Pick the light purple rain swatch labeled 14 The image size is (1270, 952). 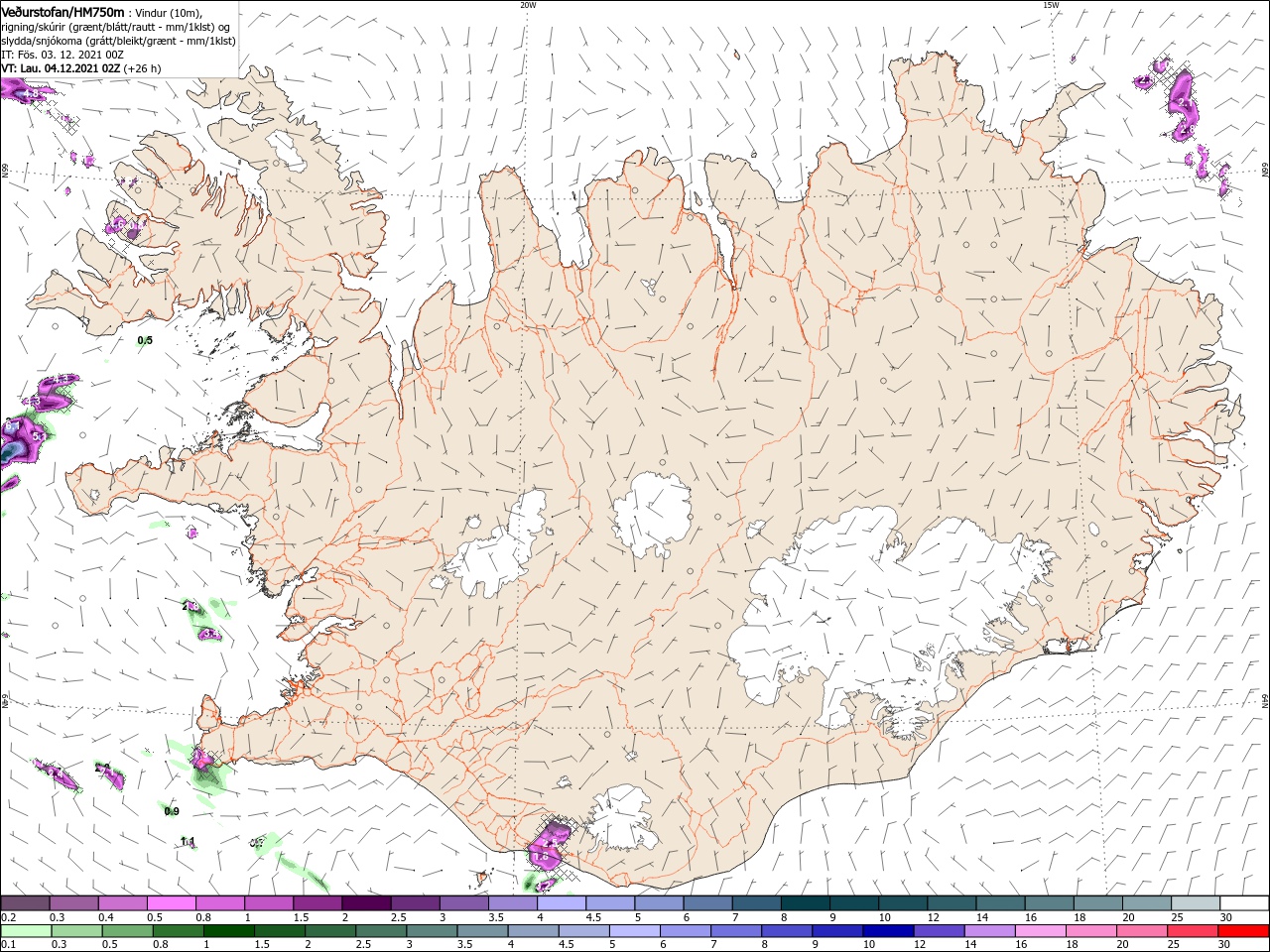click(x=988, y=931)
